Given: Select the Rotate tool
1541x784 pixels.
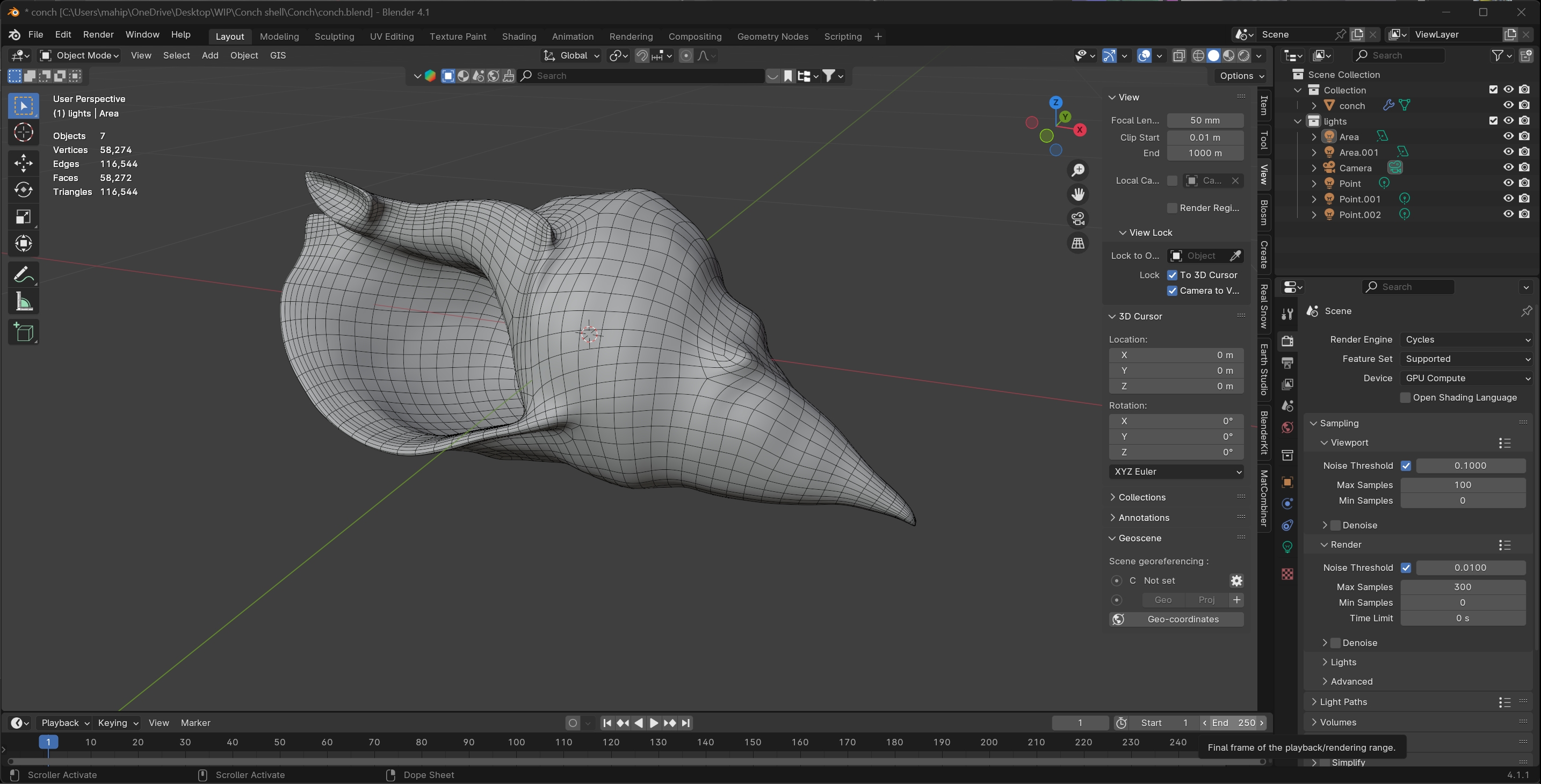Looking at the screenshot, I should (x=23, y=190).
